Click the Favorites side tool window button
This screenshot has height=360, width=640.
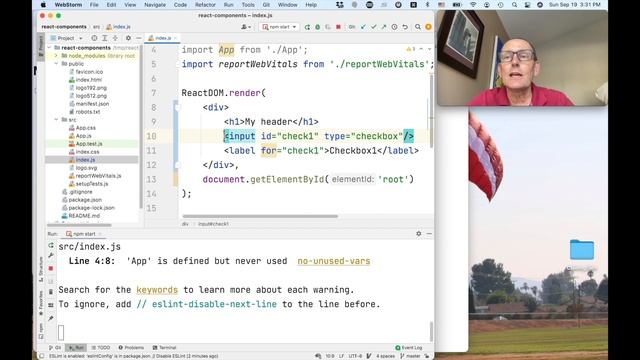pyautogui.click(x=41, y=303)
